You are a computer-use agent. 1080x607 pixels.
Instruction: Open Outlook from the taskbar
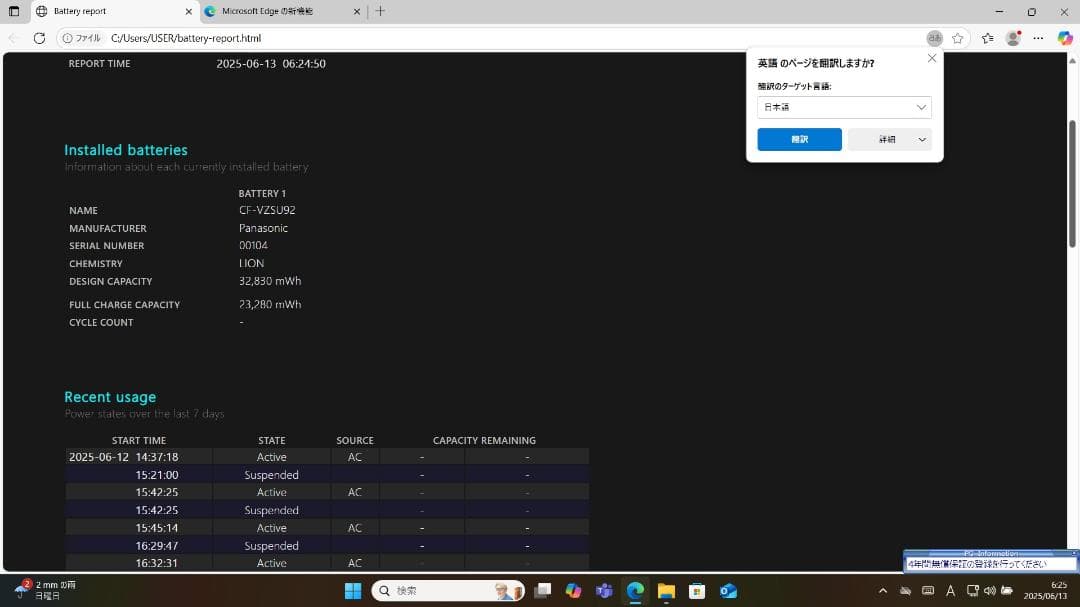click(727, 591)
